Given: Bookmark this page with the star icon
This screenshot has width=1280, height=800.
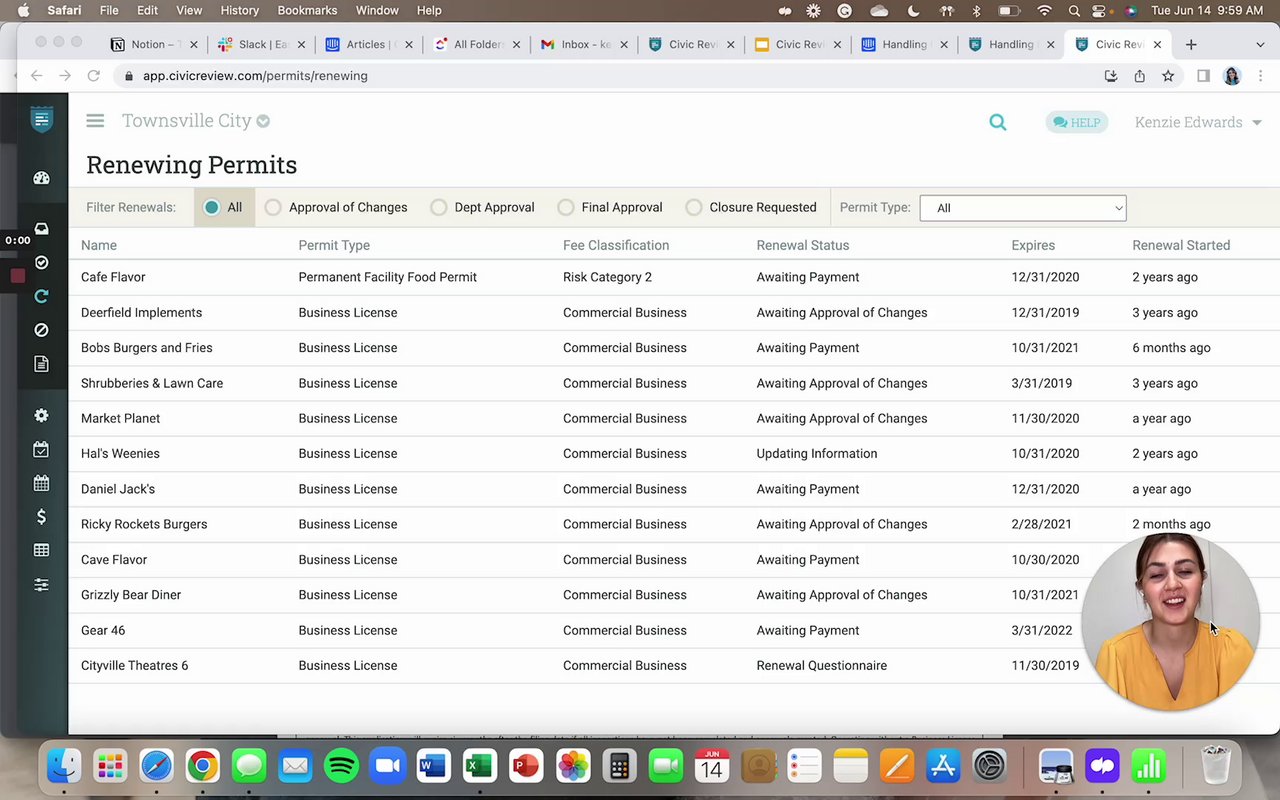Looking at the screenshot, I should pos(1168,76).
